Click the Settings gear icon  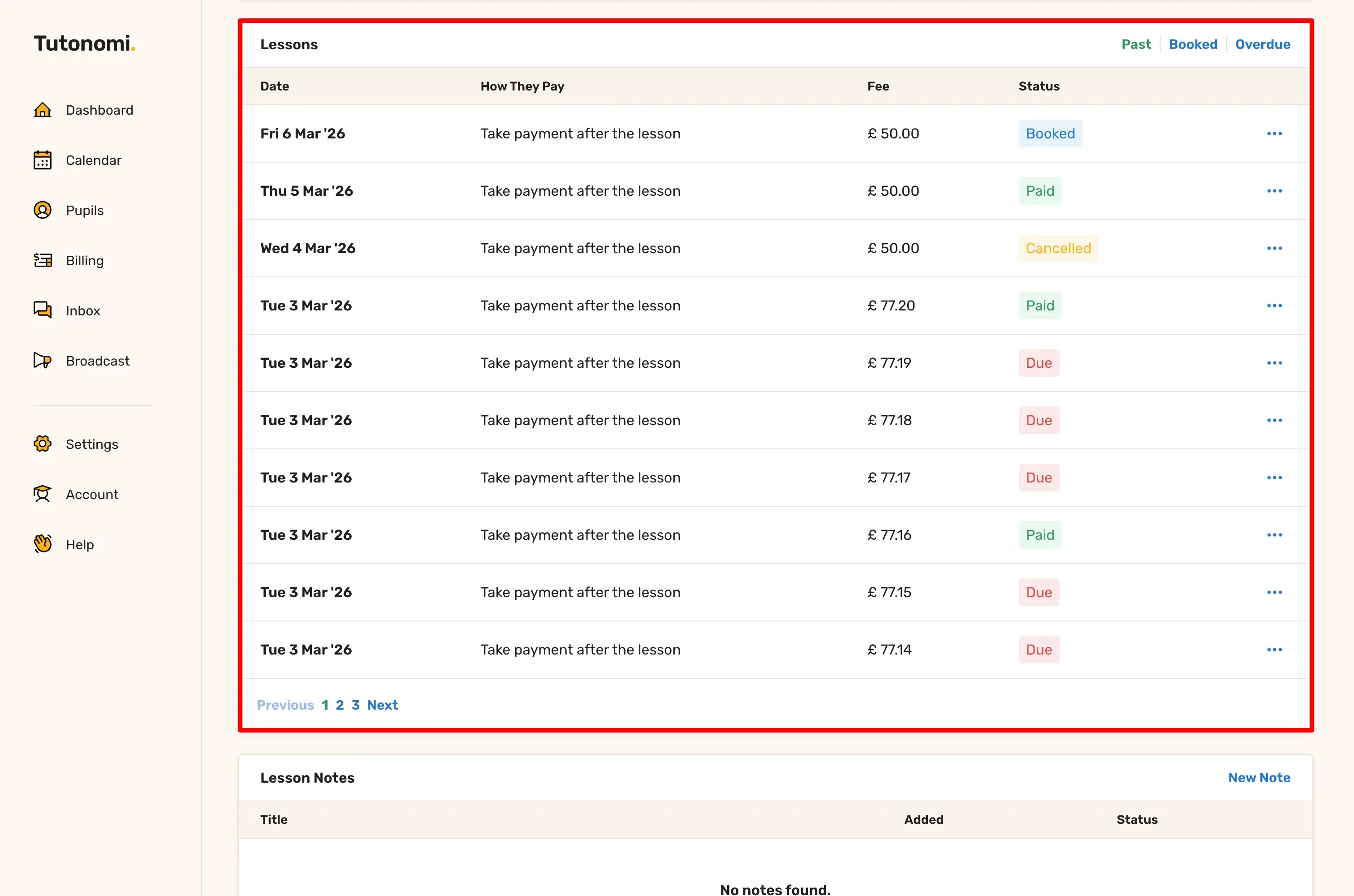(42, 444)
